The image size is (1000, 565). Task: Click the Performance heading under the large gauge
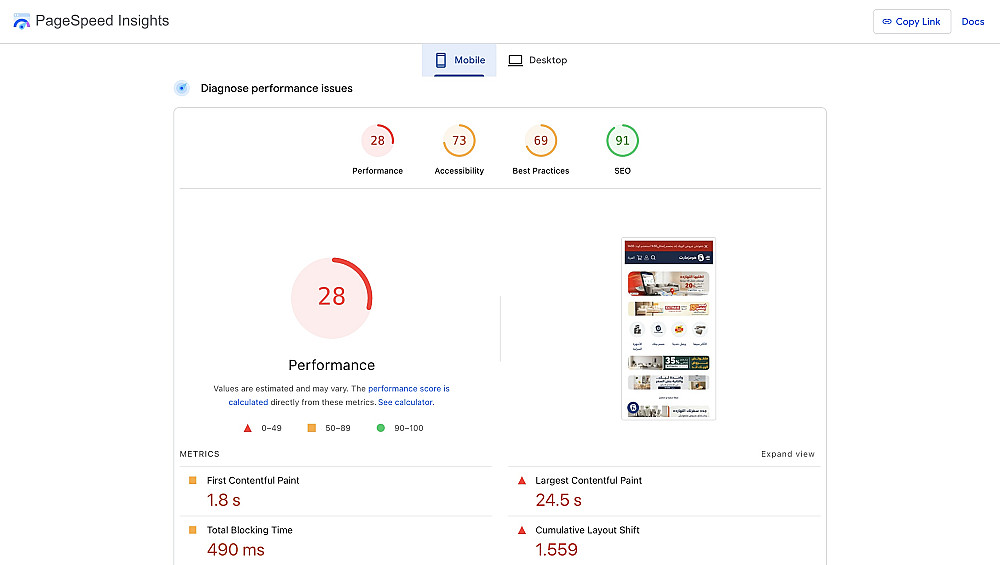[x=332, y=365]
